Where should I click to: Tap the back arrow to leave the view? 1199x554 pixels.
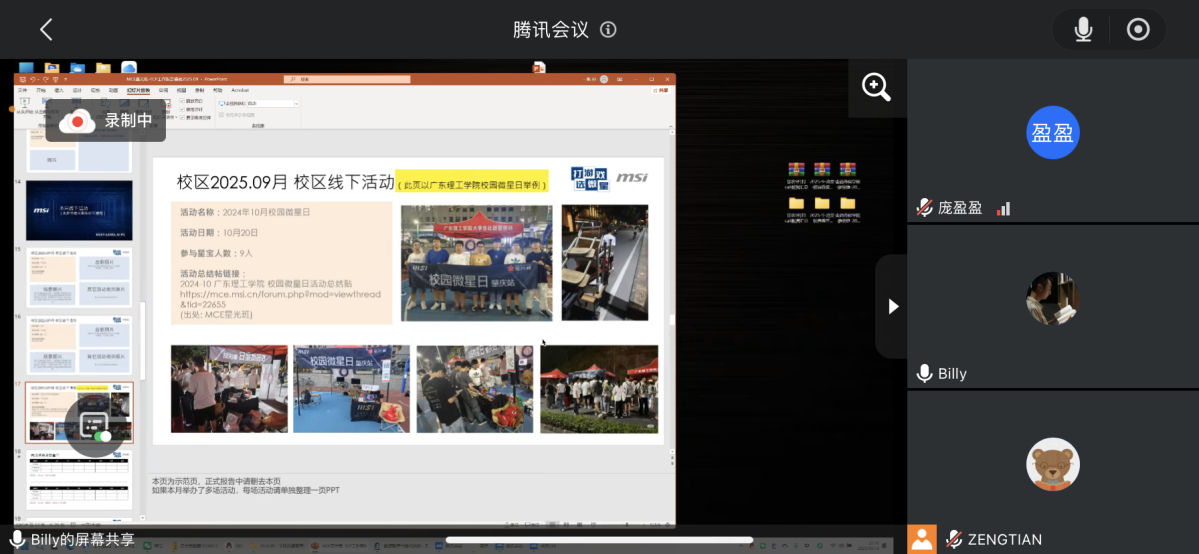click(46, 30)
